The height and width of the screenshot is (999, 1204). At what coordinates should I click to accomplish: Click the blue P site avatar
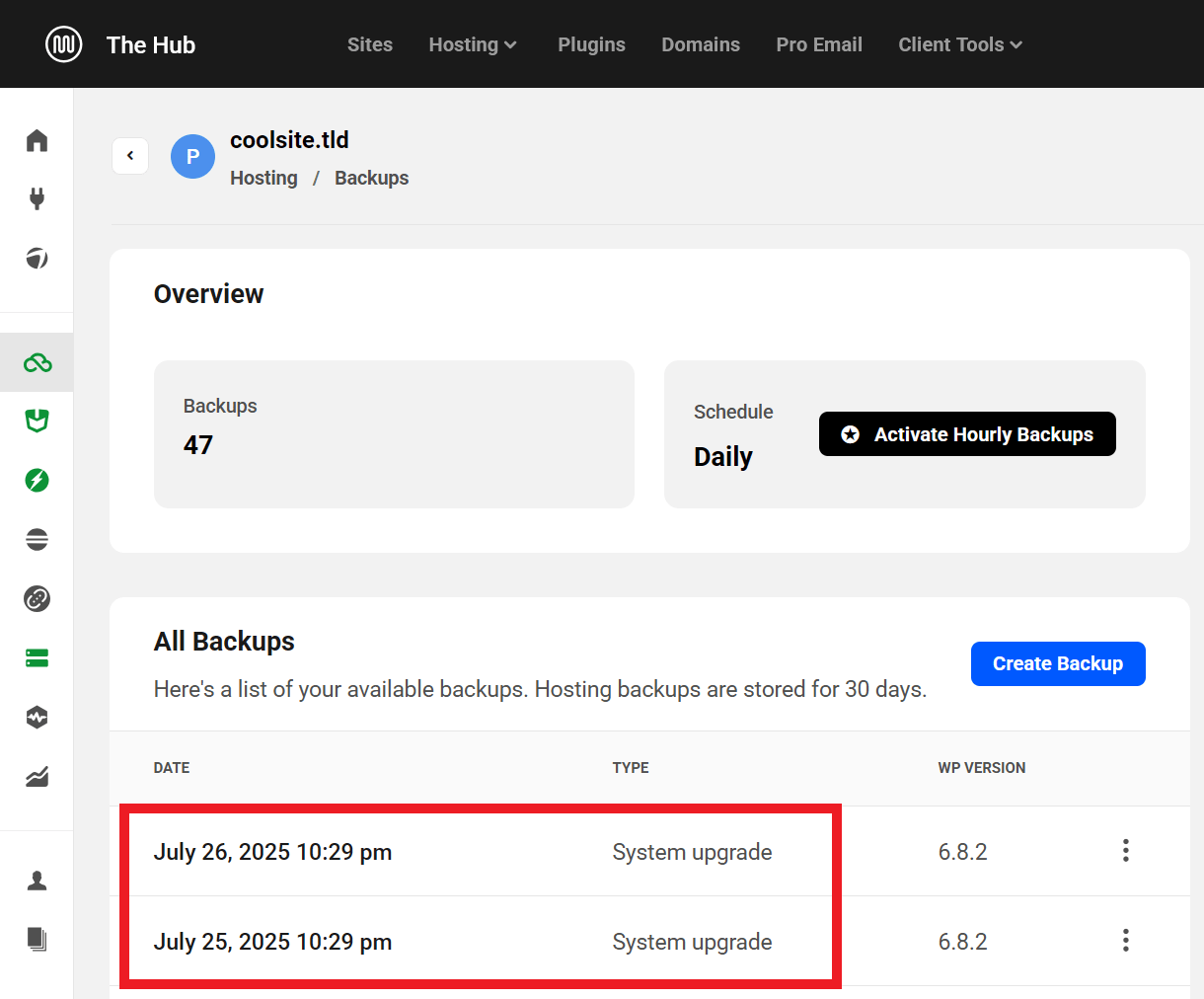click(x=193, y=157)
